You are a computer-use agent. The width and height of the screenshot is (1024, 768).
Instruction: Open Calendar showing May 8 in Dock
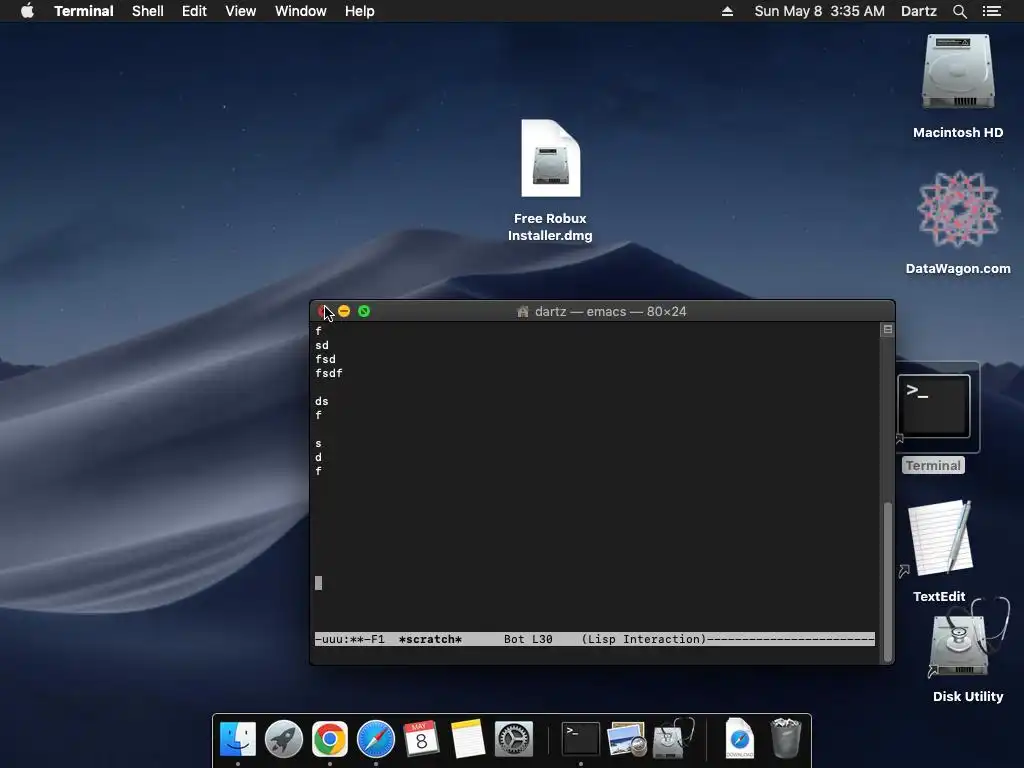421,739
